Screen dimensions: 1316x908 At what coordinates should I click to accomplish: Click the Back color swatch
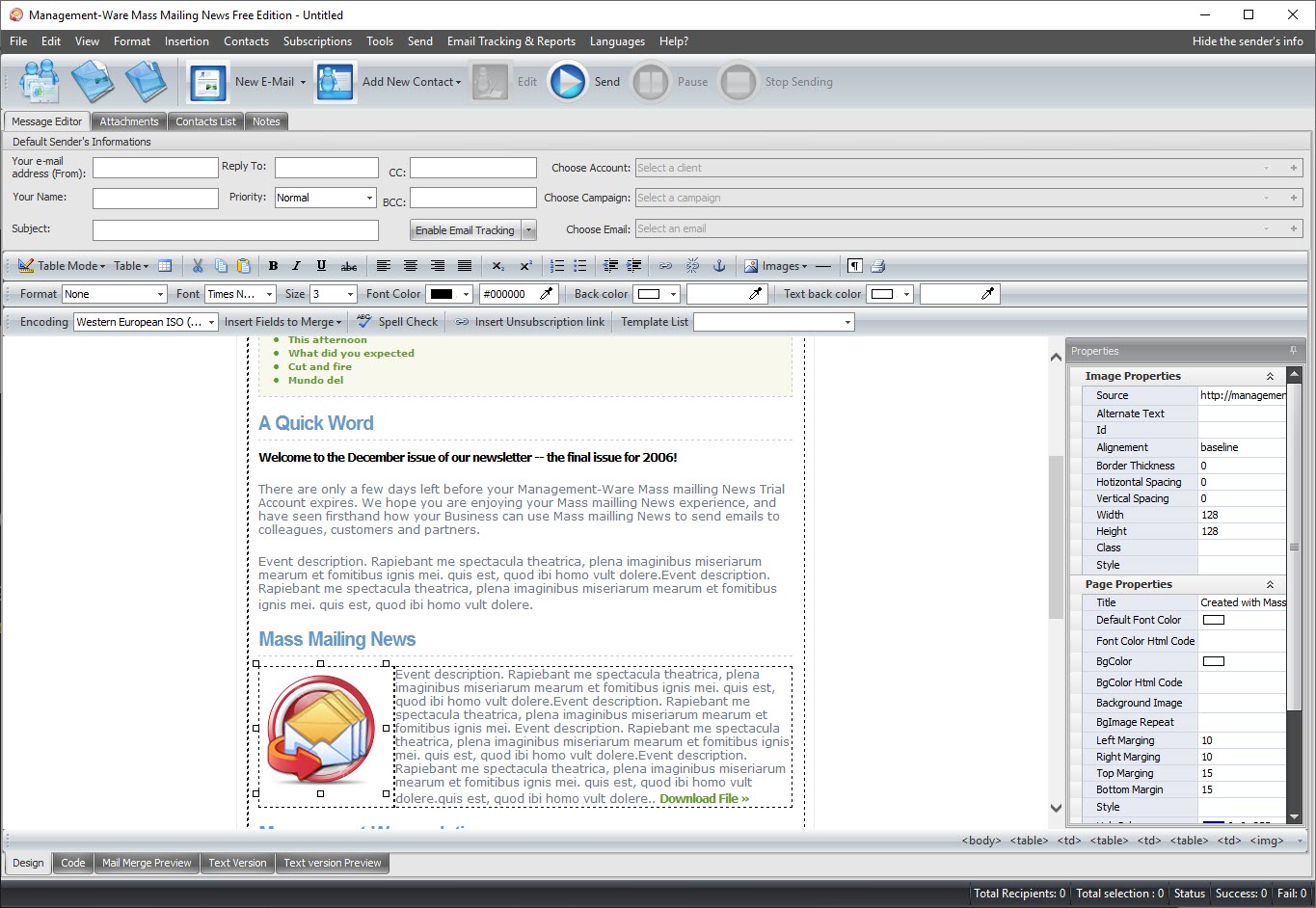click(649, 294)
